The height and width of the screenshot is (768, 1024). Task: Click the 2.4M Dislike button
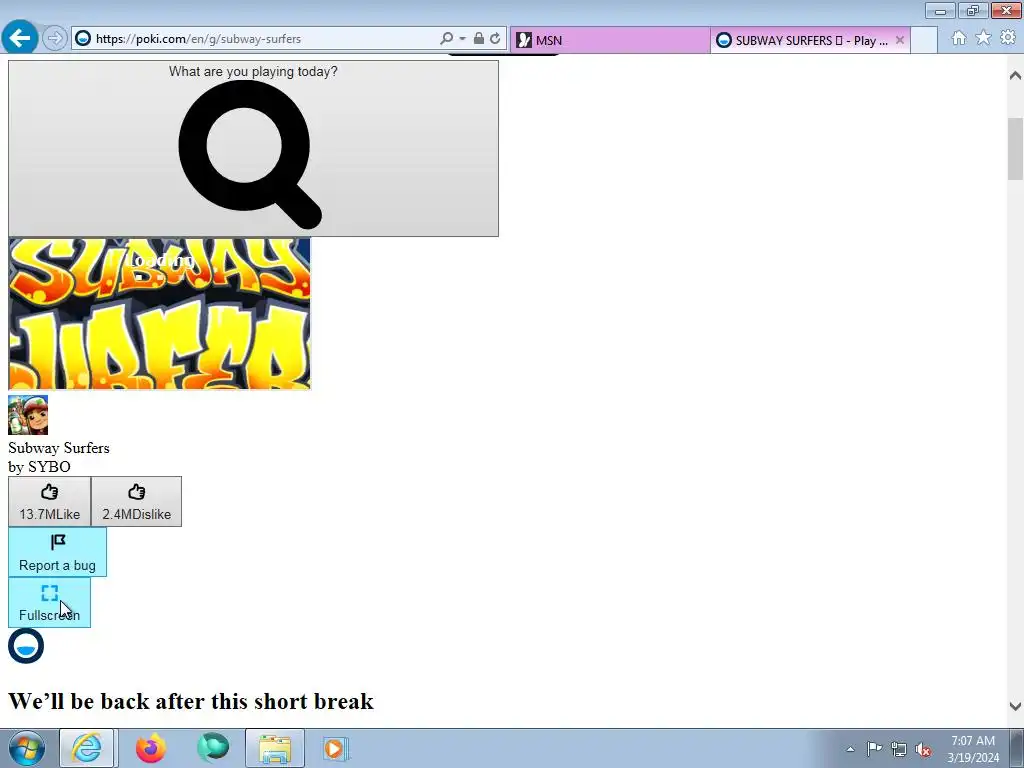point(136,502)
